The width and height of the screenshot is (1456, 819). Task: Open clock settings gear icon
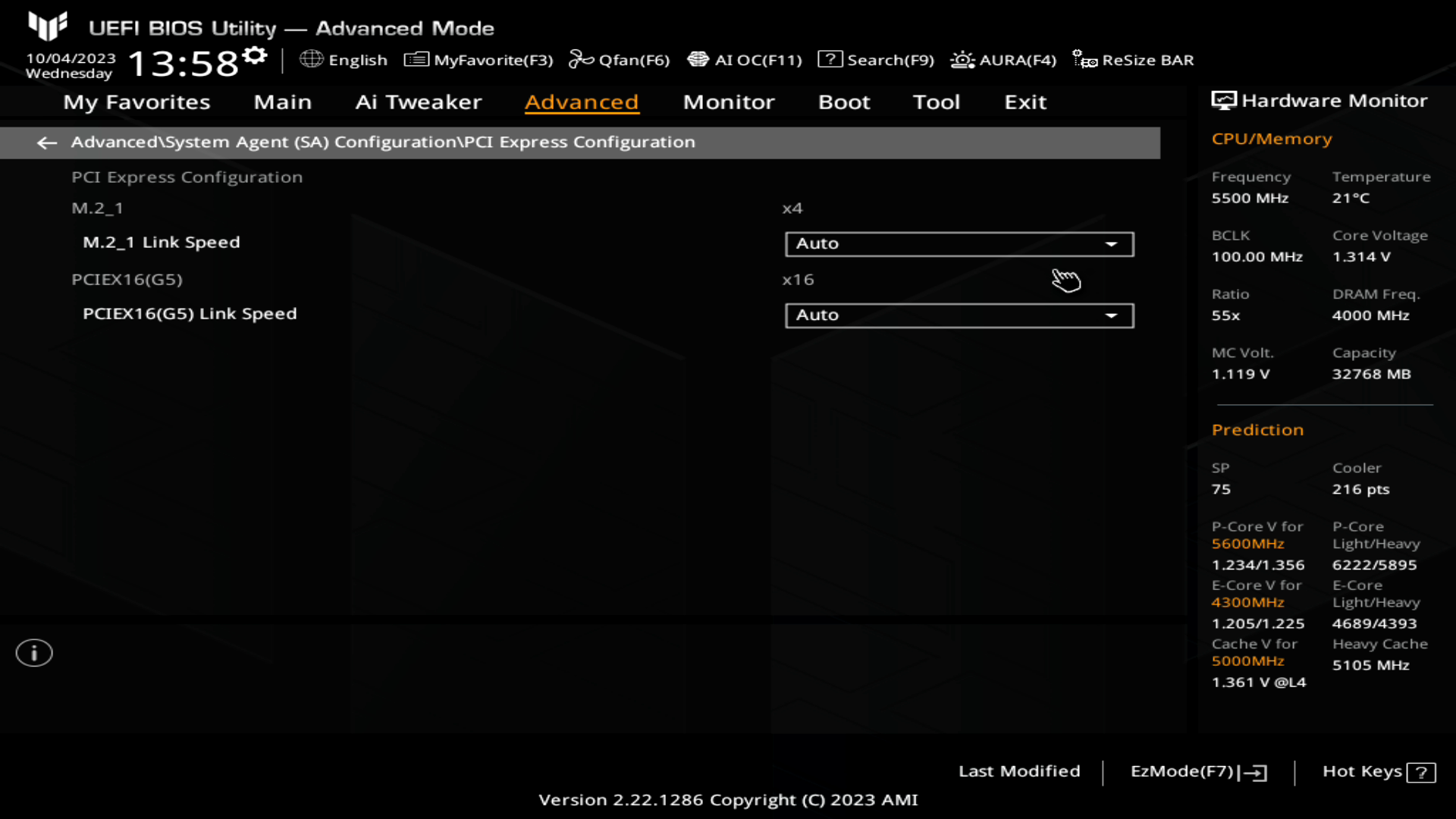pyautogui.click(x=256, y=55)
